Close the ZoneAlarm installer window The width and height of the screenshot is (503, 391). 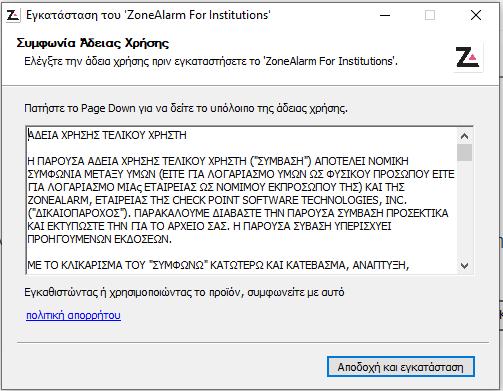(476, 15)
